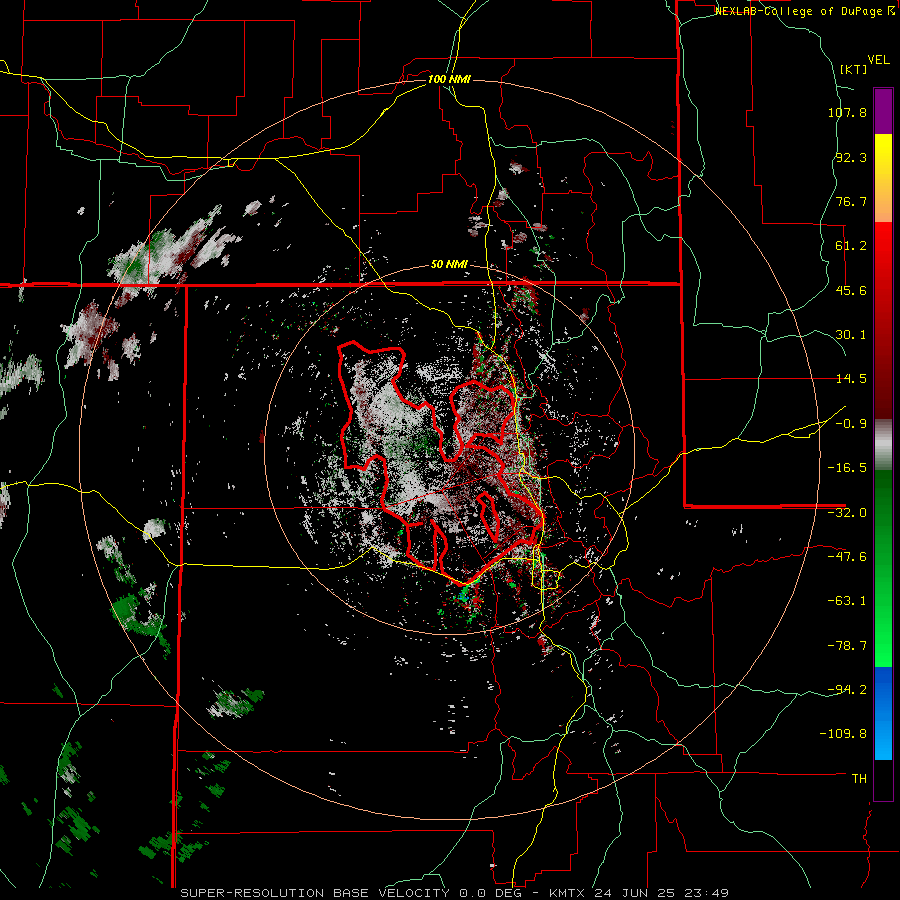Select the -32.0 scale value
The height and width of the screenshot is (900, 900).
coord(847,513)
